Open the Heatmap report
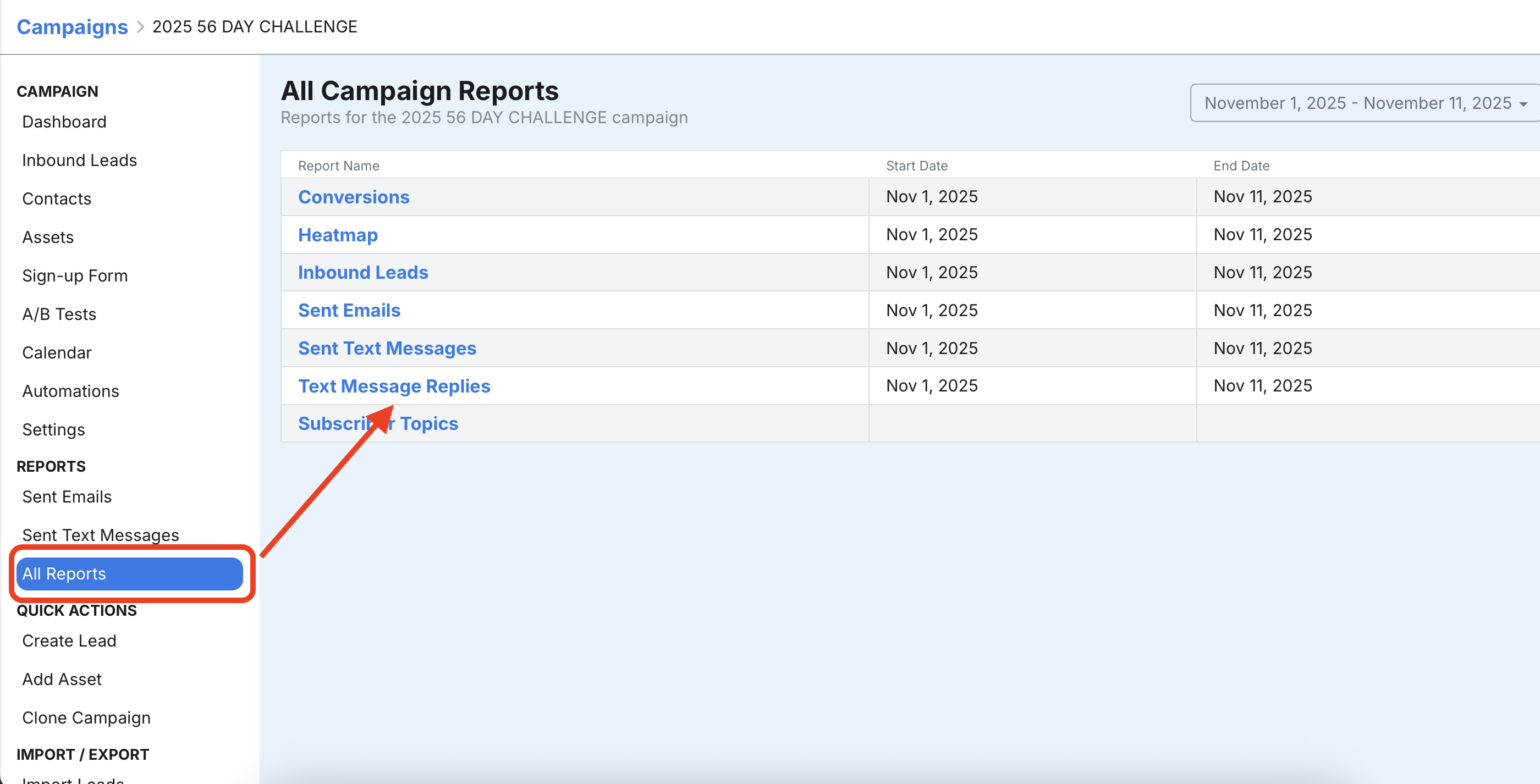This screenshot has width=1540, height=784. pyautogui.click(x=338, y=235)
